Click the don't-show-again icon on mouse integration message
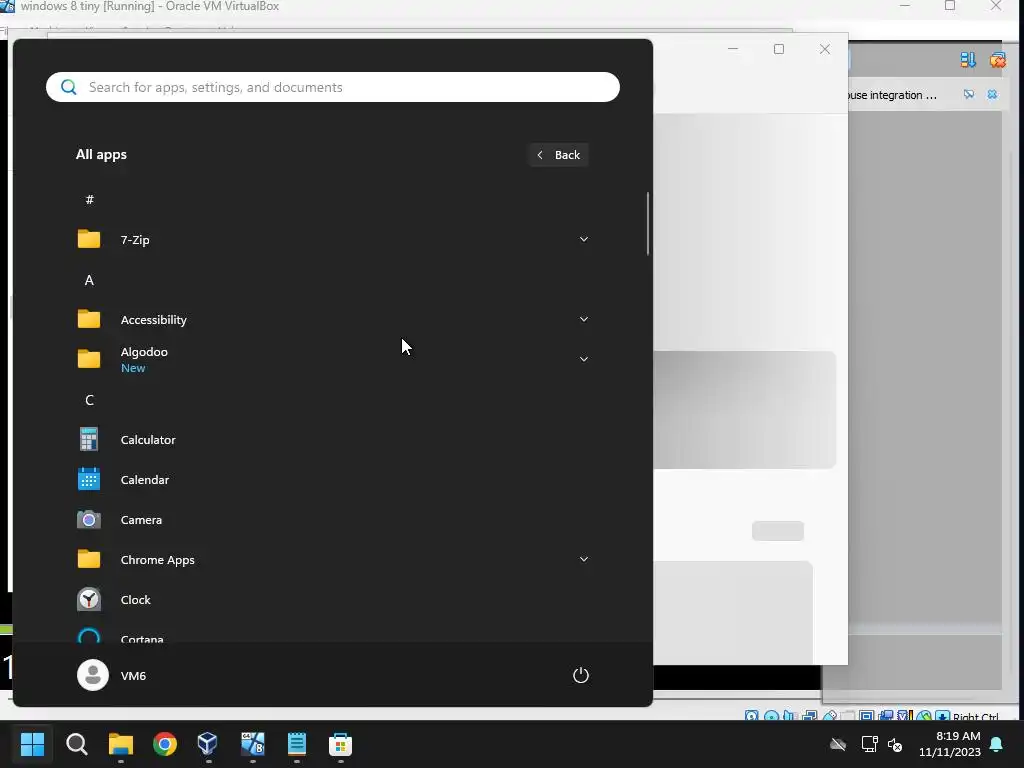Image resolution: width=1024 pixels, height=768 pixels. click(969, 95)
